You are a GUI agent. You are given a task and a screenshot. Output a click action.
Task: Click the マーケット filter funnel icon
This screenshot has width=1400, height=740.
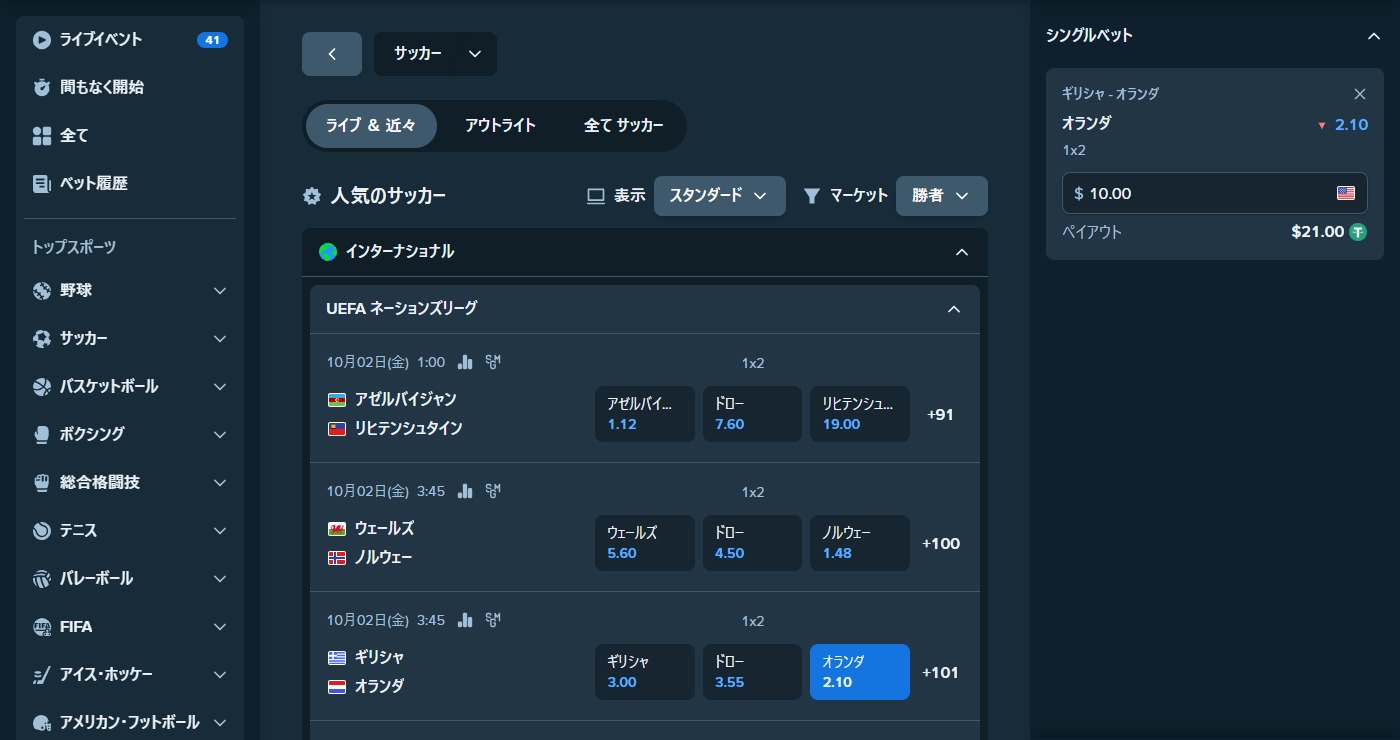[812, 196]
